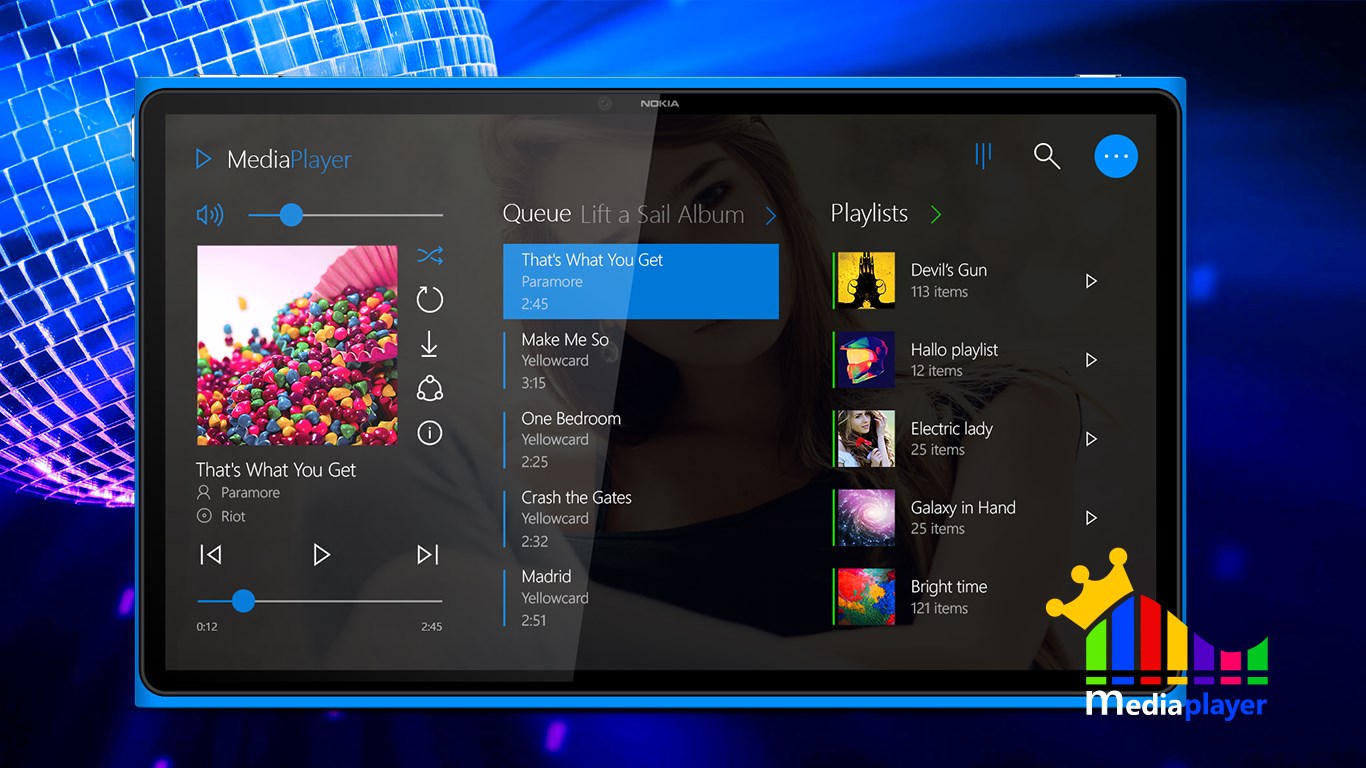This screenshot has width=1366, height=768.
Task: Open Hallo playlist name
Action: point(954,350)
